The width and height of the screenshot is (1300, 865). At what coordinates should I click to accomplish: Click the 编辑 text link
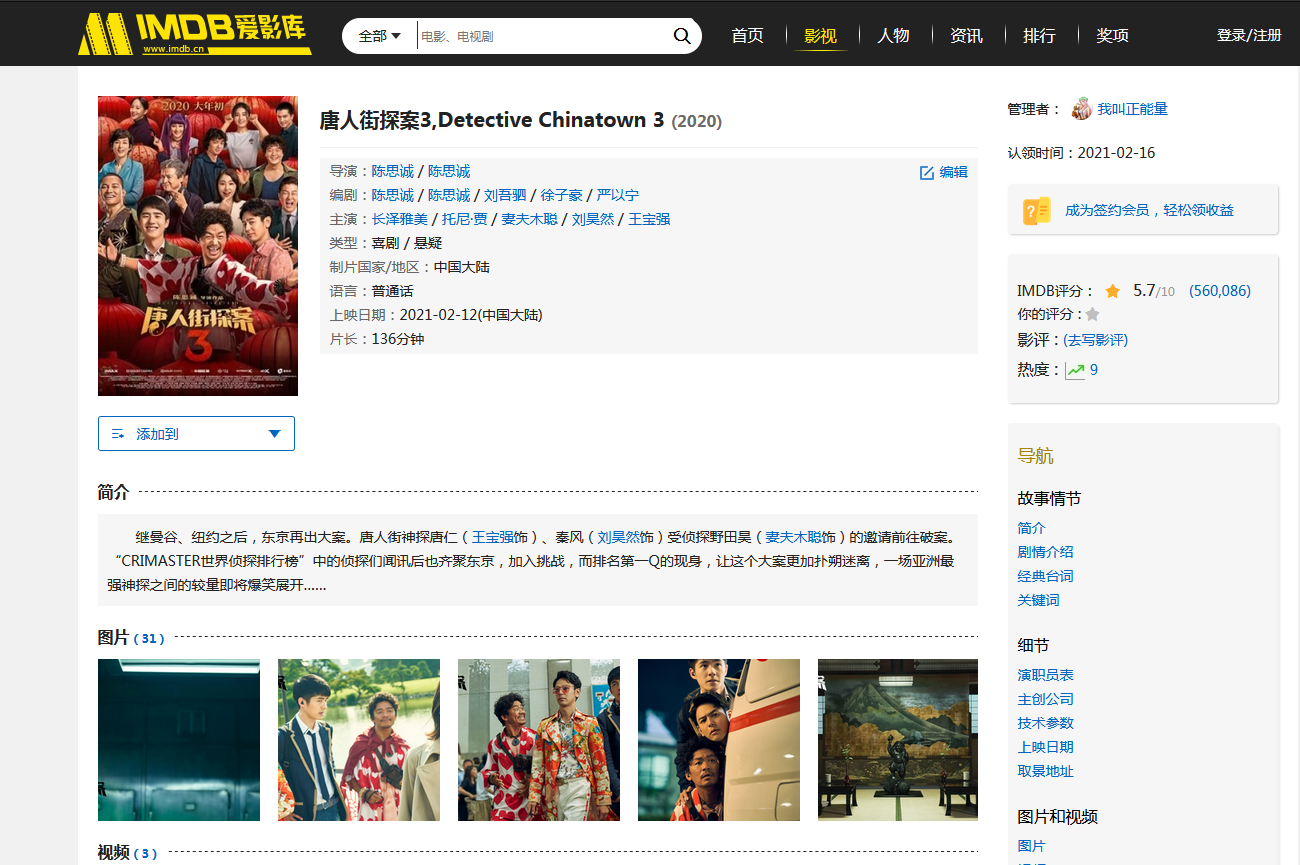[x=954, y=172]
